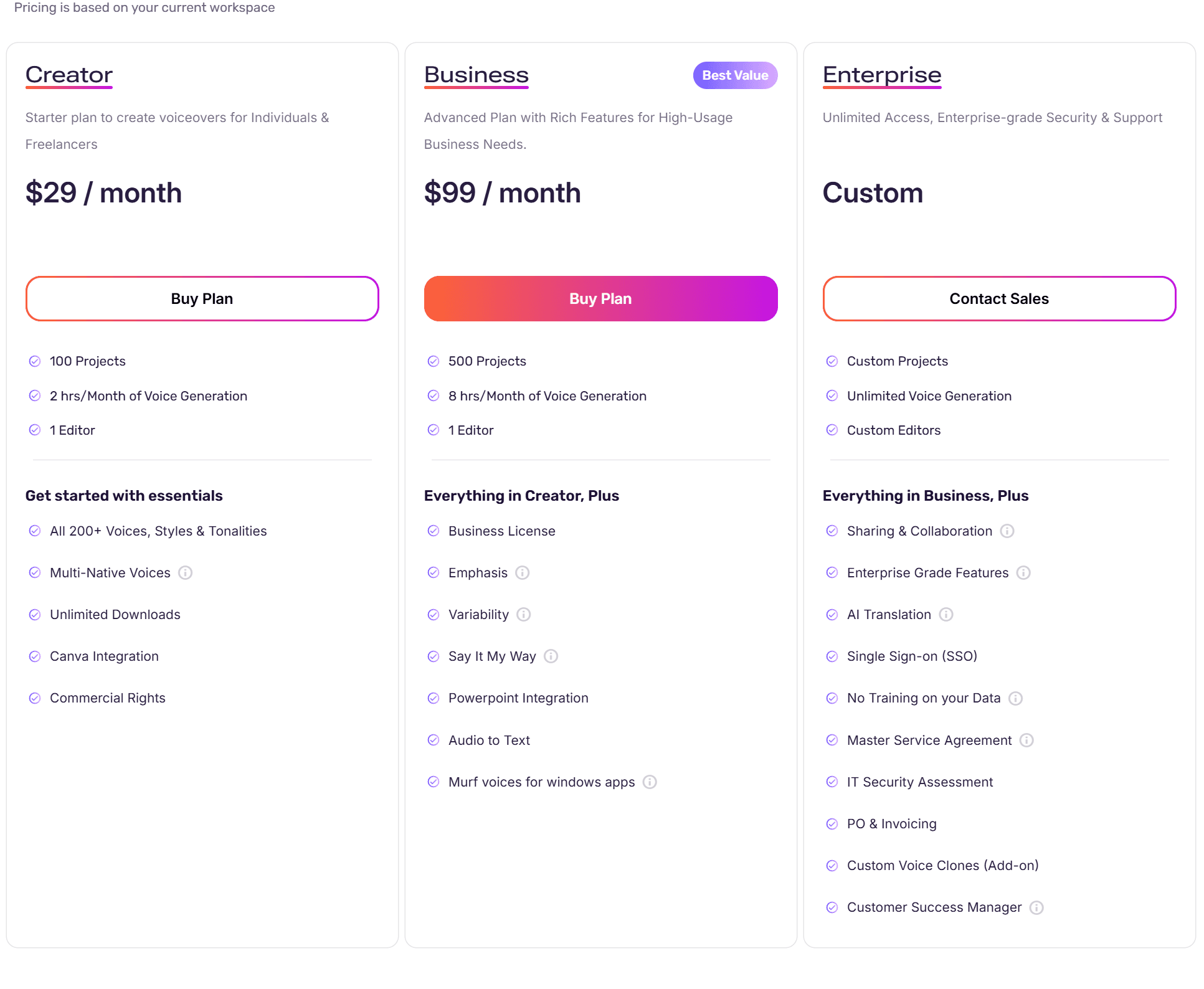Click Contact Sales under Enterprise
Image resolution: width=1204 pixels, height=989 pixels.
pos(998,298)
